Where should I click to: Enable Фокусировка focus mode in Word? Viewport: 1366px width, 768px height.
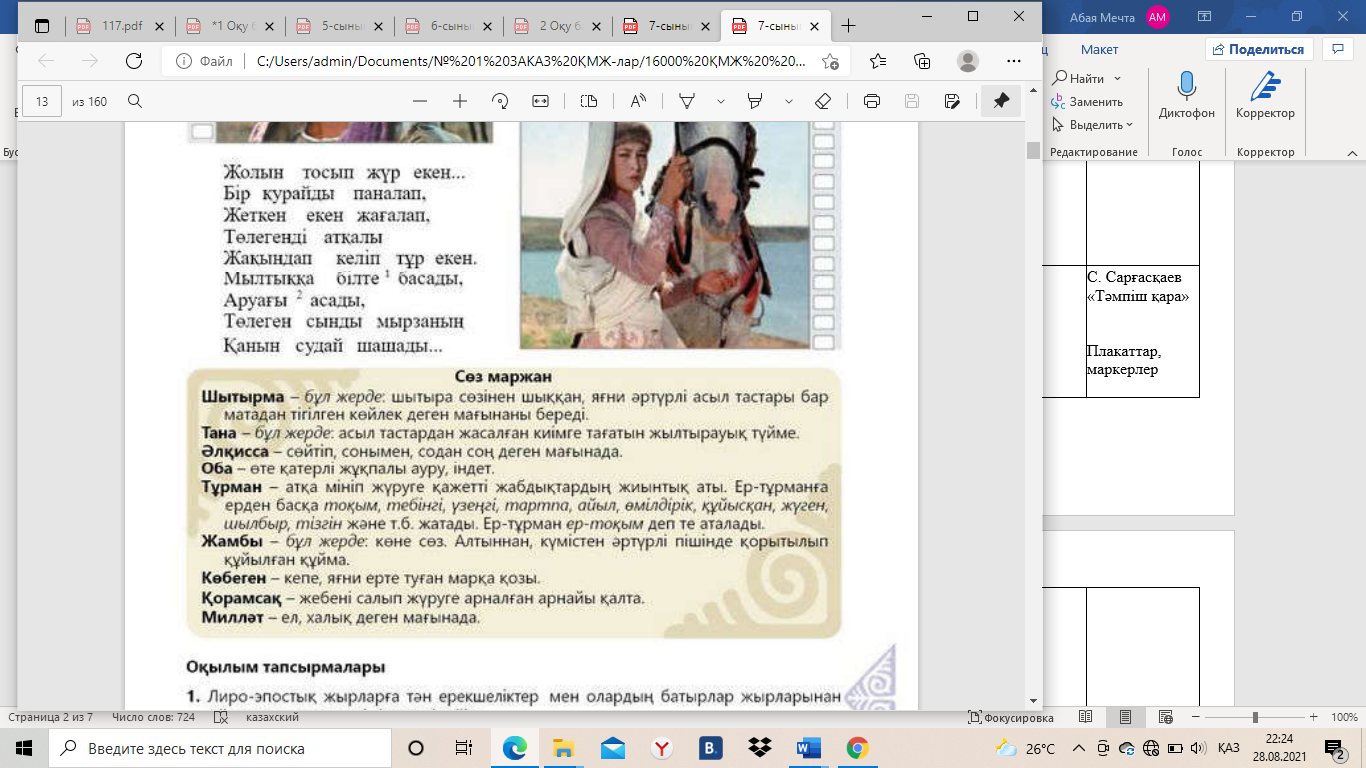[1011, 718]
